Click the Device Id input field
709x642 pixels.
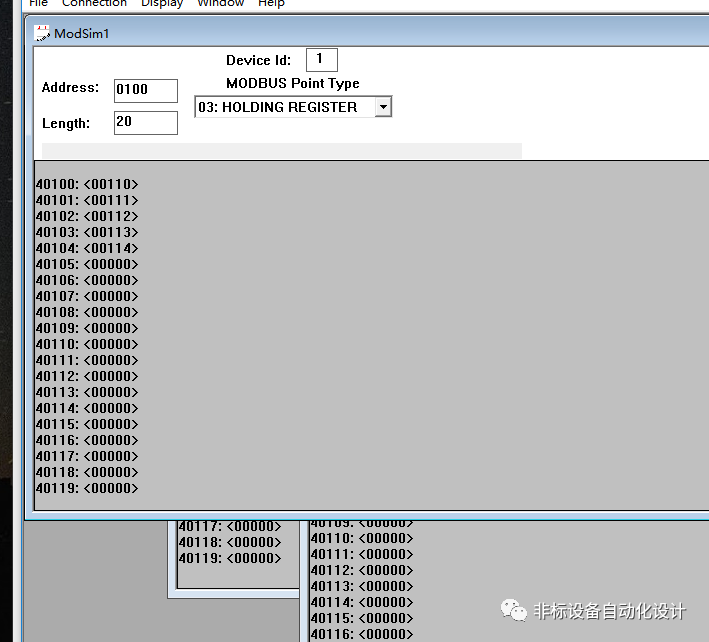coord(321,60)
